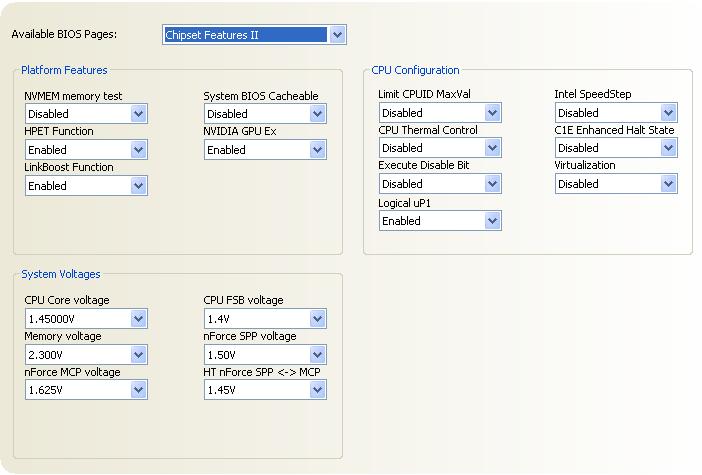Expand the nForce MCP voltage dropdown
This screenshot has width=702, height=475.
click(x=138, y=390)
